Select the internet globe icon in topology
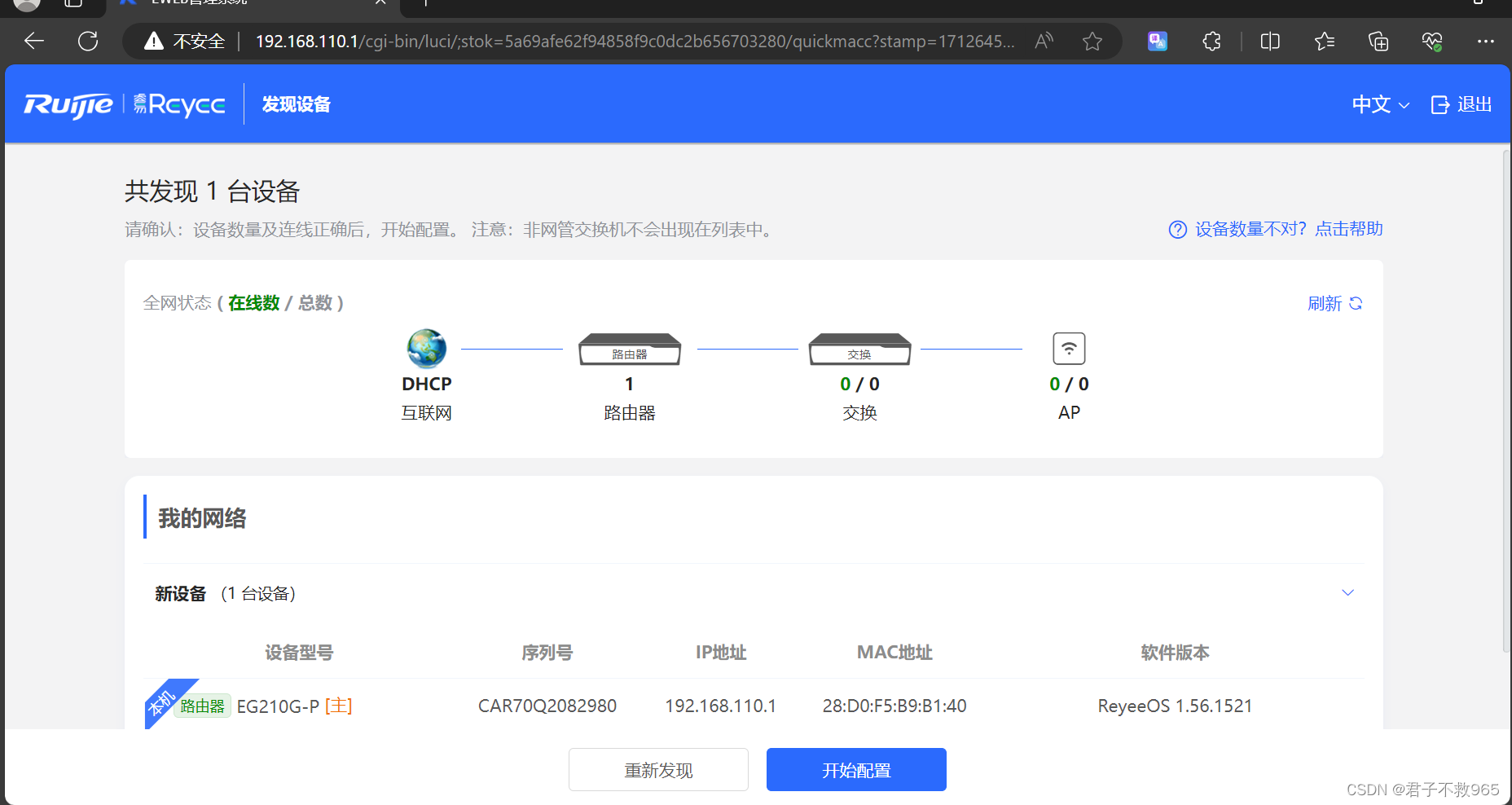The height and width of the screenshot is (805, 1512). pyautogui.click(x=426, y=349)
